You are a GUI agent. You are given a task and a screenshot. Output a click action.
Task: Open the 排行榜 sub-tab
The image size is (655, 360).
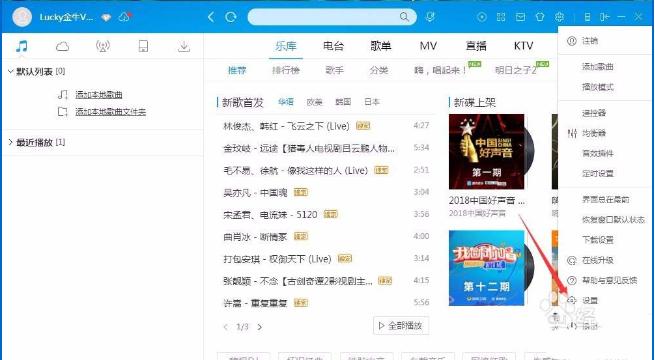(x=286, y=70)
